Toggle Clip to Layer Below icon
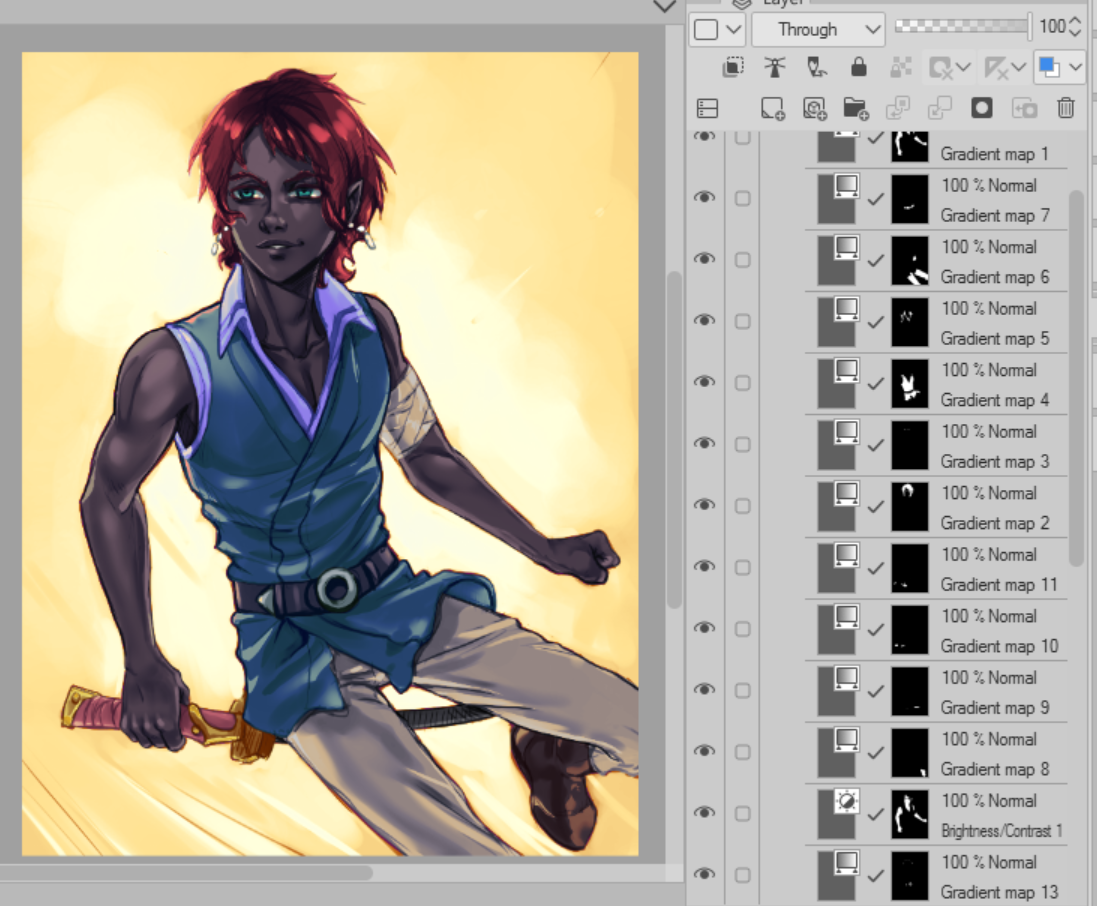 pos(732,67)
